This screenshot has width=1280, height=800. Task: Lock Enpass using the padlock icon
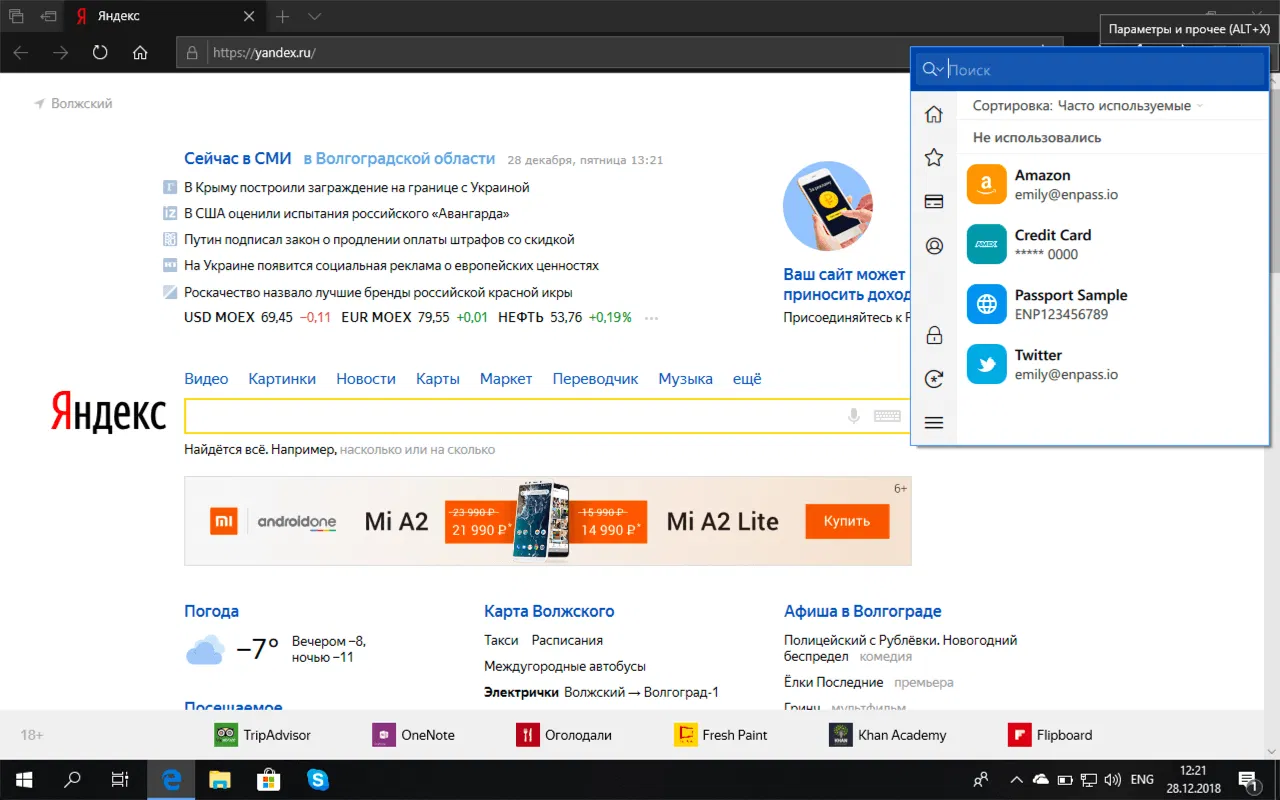[934, 334]
